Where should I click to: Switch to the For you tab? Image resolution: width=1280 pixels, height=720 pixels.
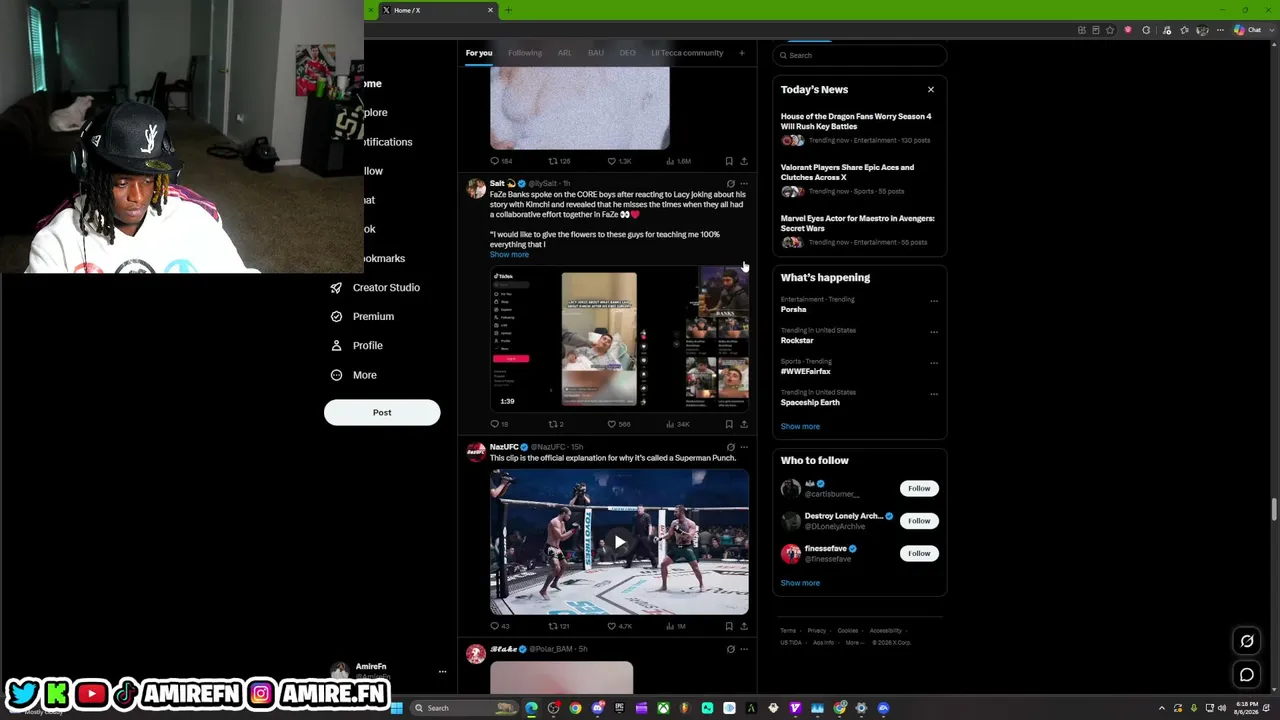click(x=479, y=53)
